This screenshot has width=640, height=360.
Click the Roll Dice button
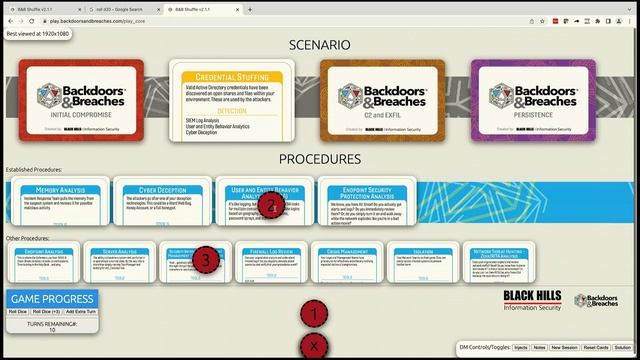[18, 311]
